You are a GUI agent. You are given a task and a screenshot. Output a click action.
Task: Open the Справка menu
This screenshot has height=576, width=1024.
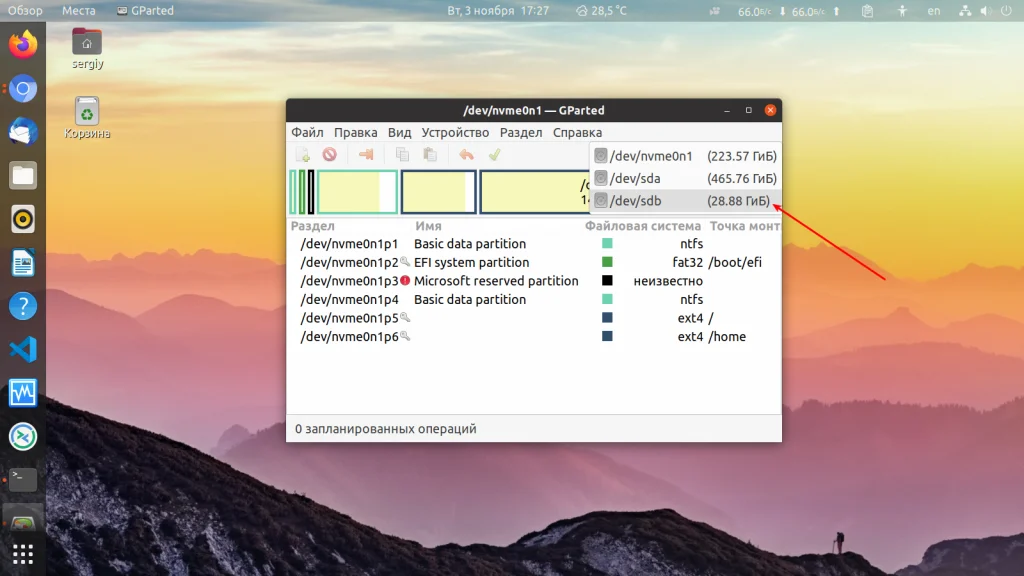[577, 133]
